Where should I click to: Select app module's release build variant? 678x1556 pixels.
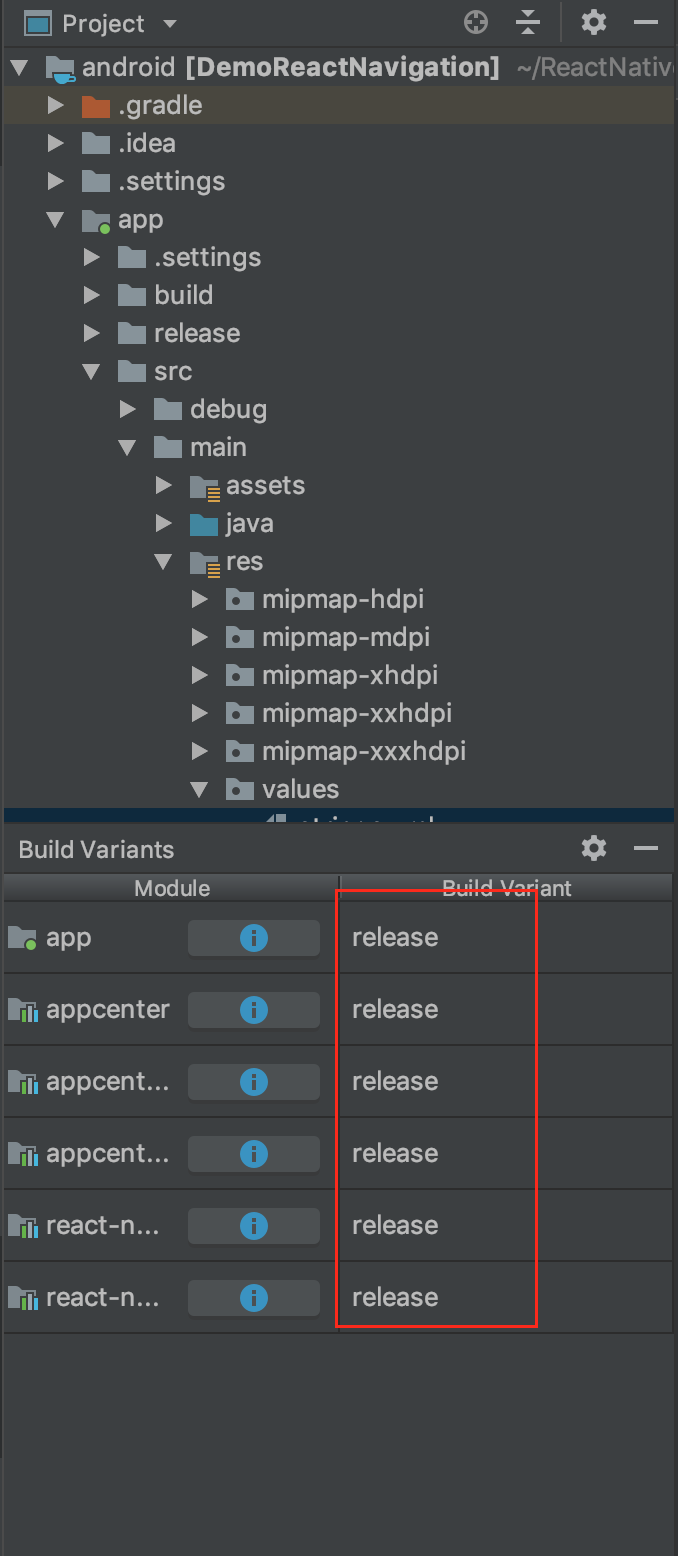point(395,938)
